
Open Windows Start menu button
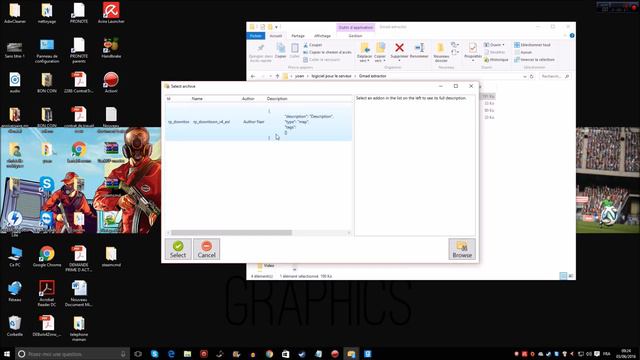click(7, 354)
